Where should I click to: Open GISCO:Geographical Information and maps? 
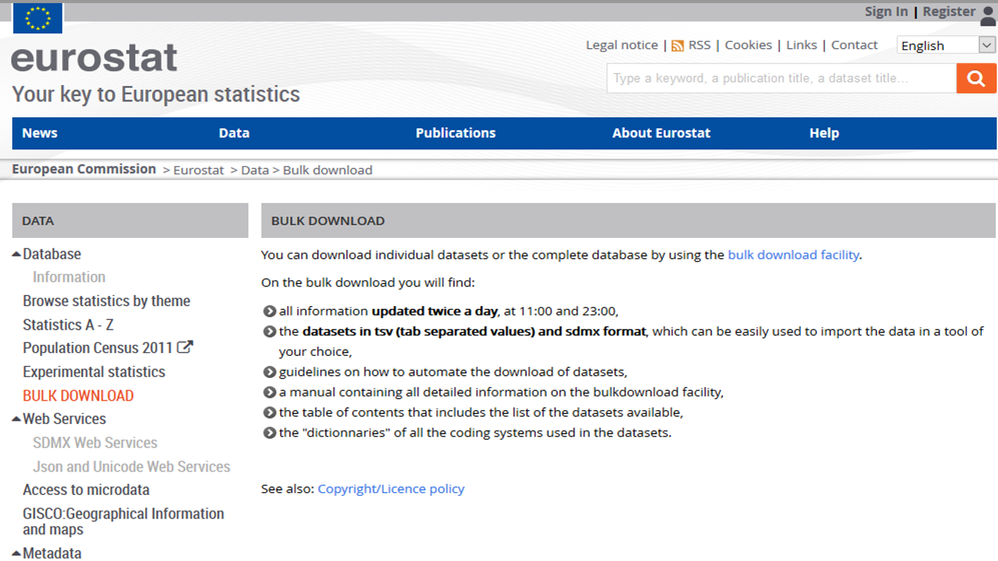[x=123, y=522]
